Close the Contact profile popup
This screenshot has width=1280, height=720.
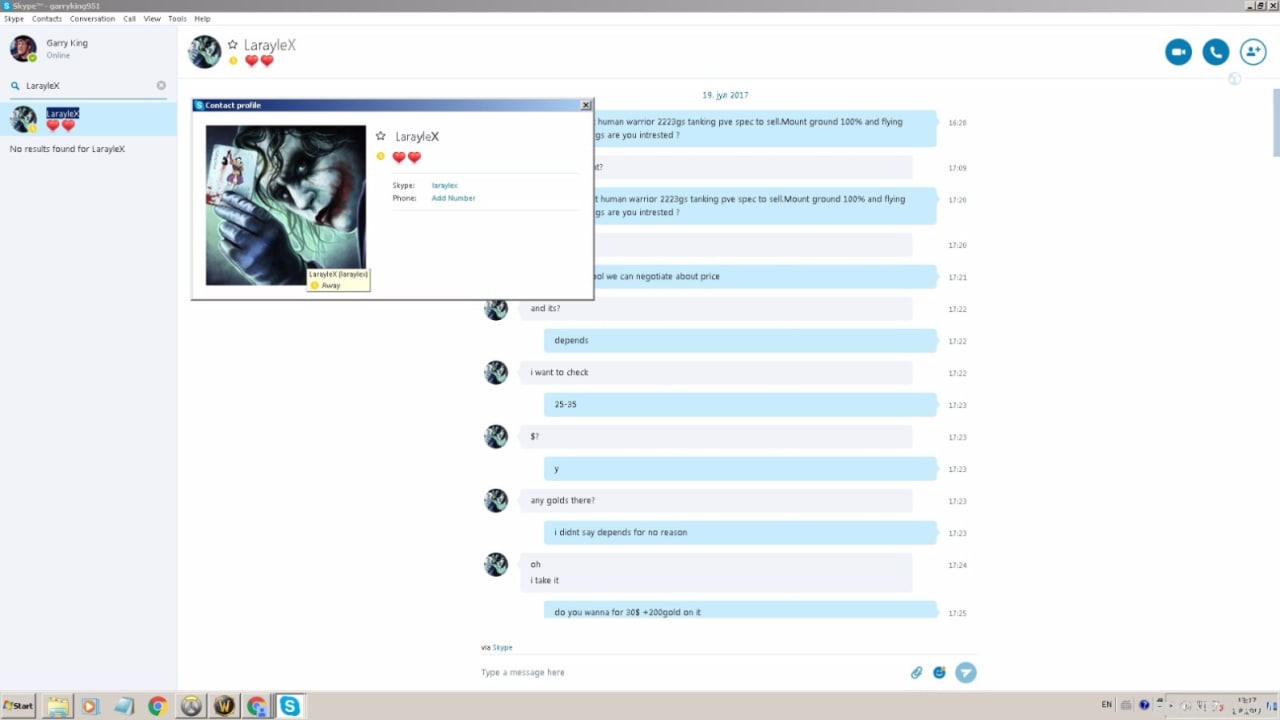(x=586, y=105)
